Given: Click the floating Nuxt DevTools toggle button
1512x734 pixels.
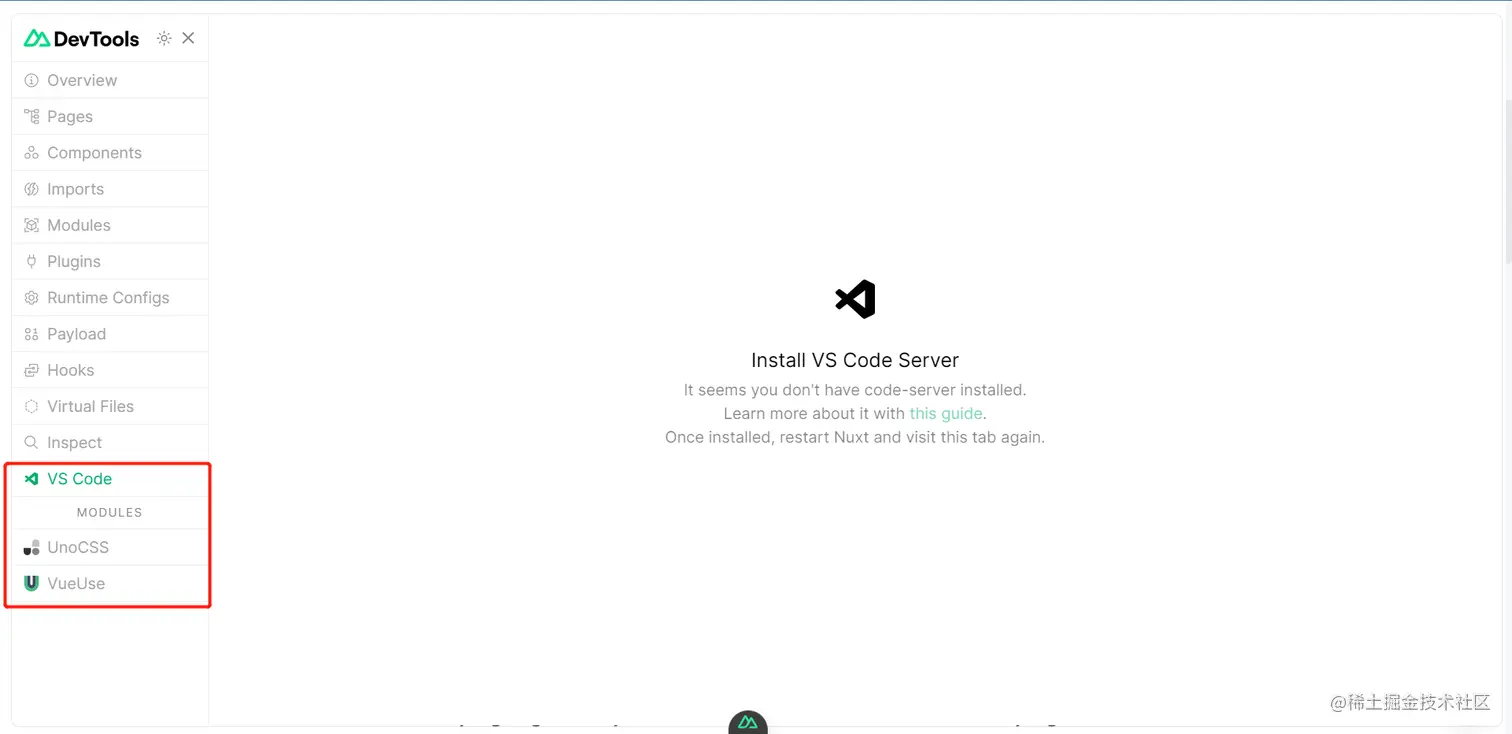Looking at the screenshot, I should 748,721.
